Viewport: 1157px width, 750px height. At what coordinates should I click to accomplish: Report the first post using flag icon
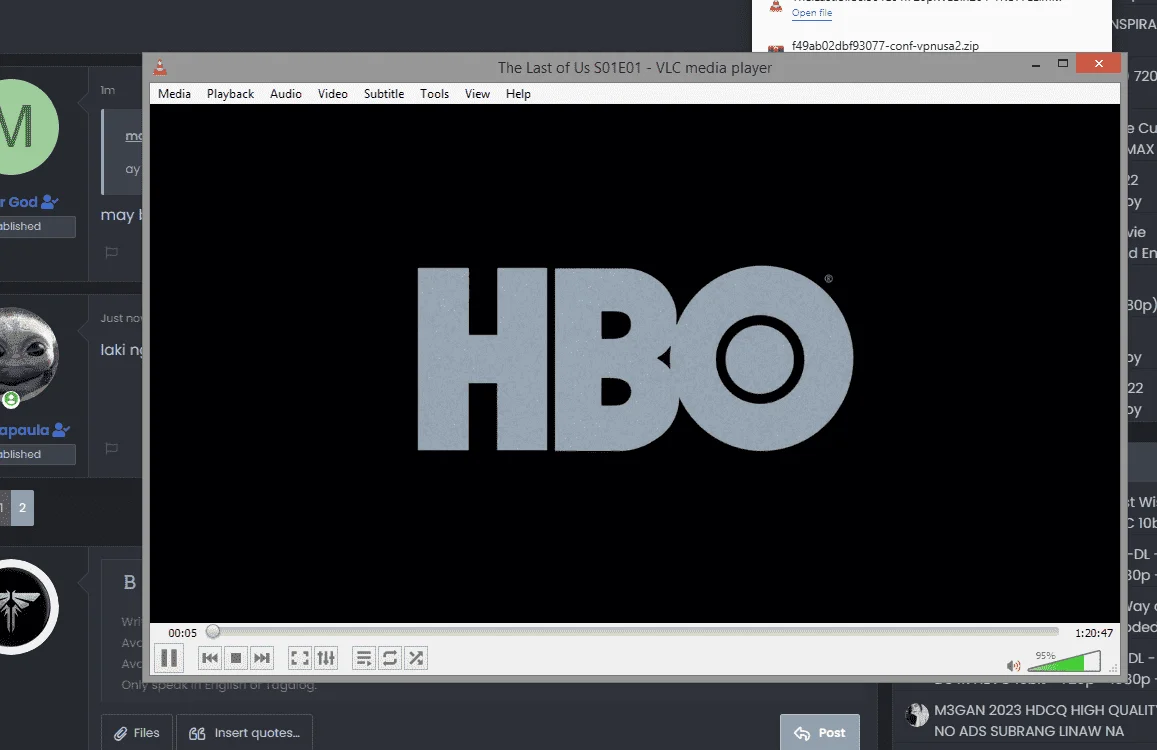point(111,252)
